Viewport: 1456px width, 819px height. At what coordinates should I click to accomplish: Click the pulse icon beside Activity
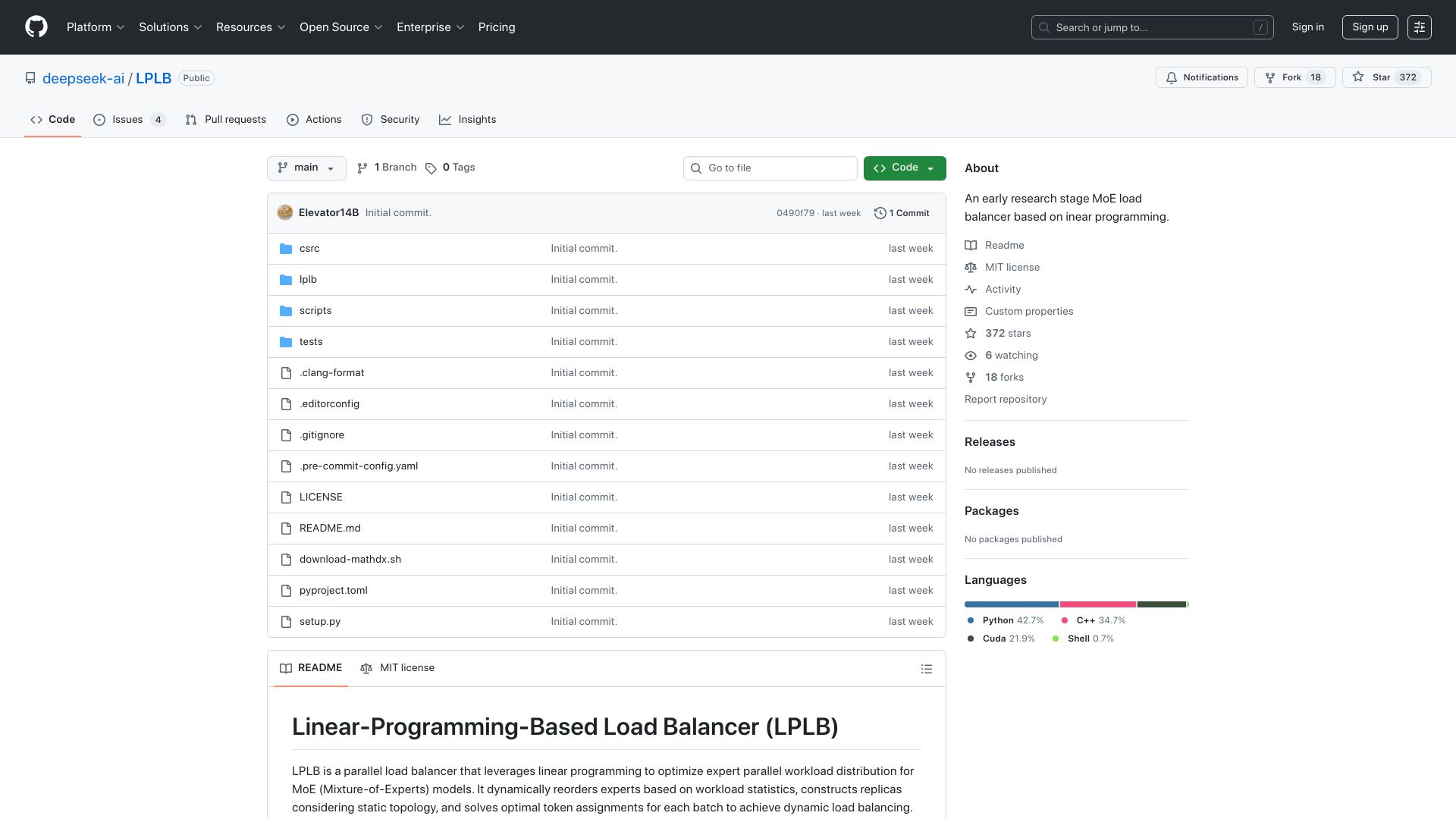pyautogui.click(x=971, y=290)
